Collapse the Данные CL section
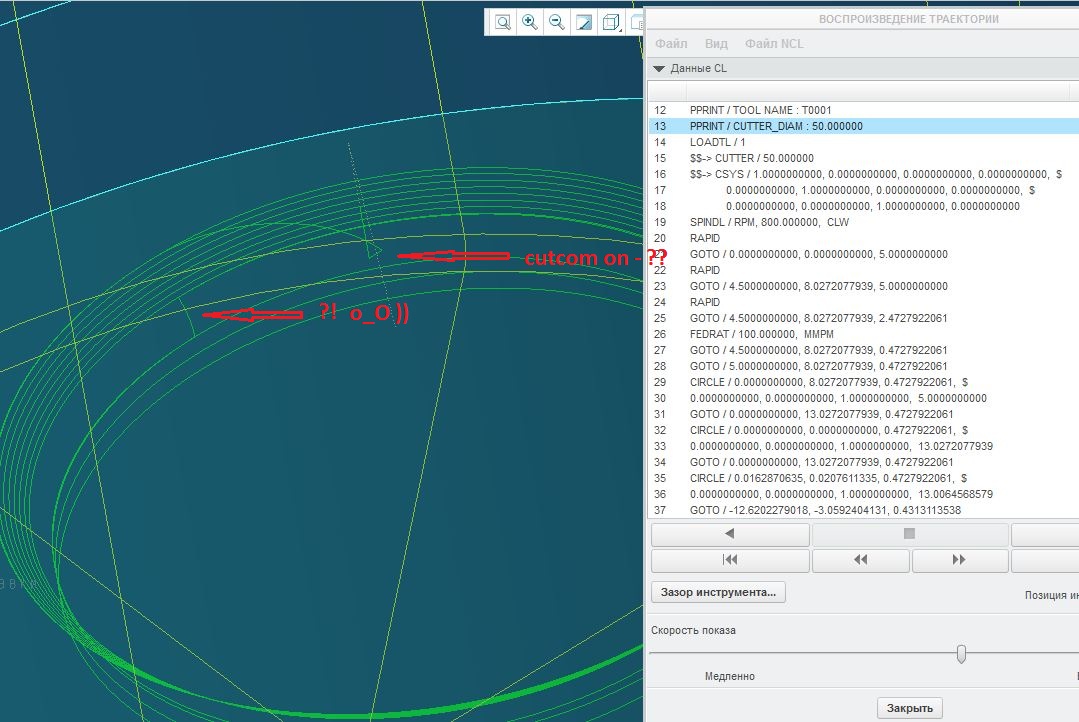The image size is (1079, 722). 659,68
